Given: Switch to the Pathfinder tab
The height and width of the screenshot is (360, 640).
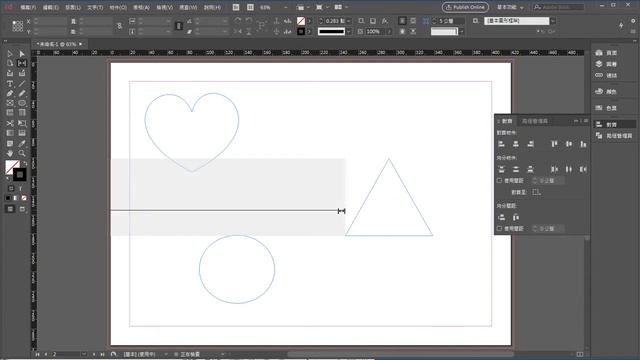Looking at the screenshot, I should 535,121.
